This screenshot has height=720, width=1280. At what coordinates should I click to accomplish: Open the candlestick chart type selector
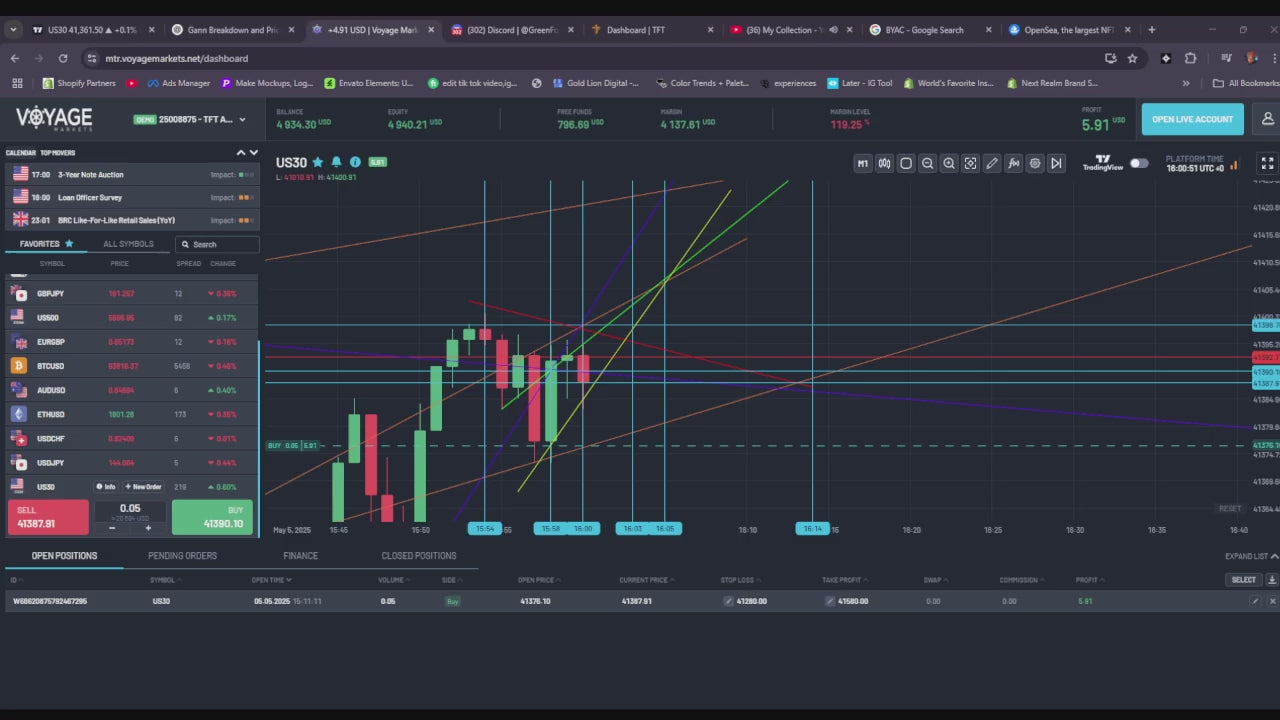(x=884, y=163)
